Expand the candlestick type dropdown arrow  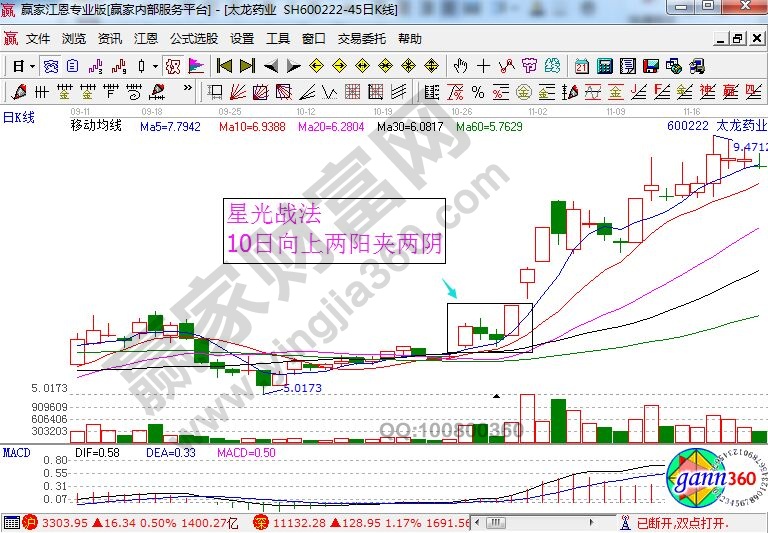pyautogui.click(x=155, y=66)
